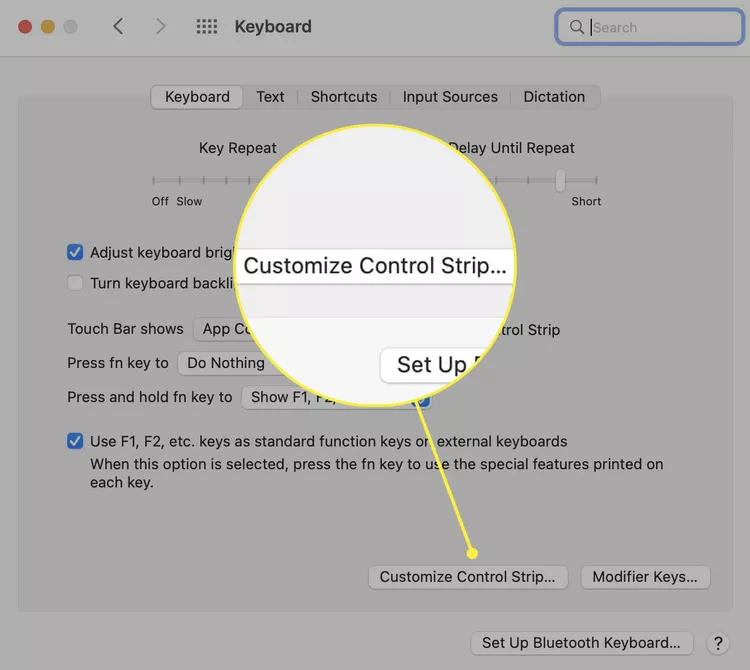Open the Press fn key to dropdown

tap(225, 363)
